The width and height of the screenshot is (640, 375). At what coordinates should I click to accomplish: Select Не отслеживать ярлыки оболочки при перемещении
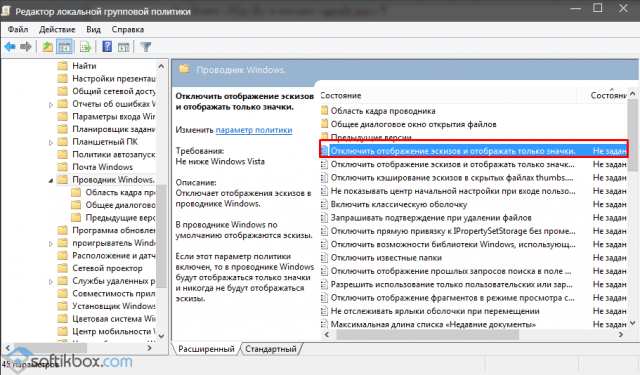[473, 311]
